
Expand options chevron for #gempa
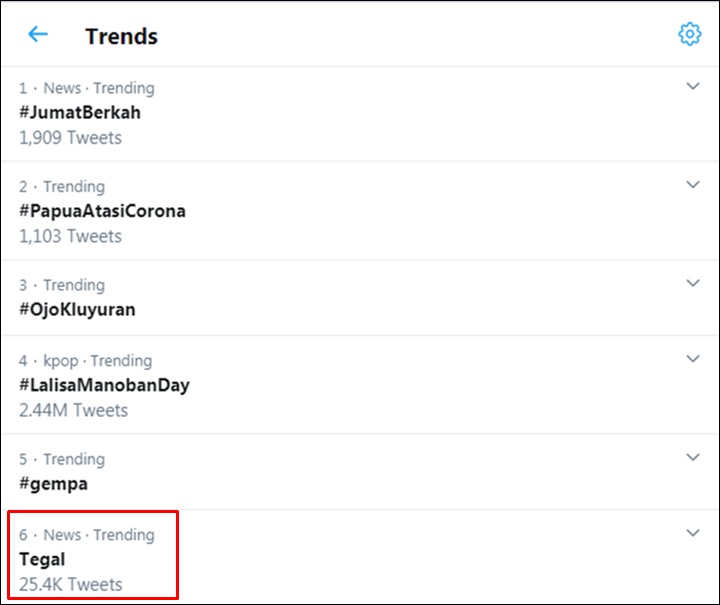pos(692,457)
